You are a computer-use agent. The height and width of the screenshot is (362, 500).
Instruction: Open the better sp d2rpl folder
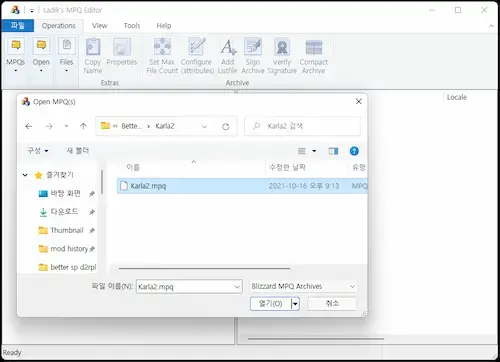[x=73, y=267]
